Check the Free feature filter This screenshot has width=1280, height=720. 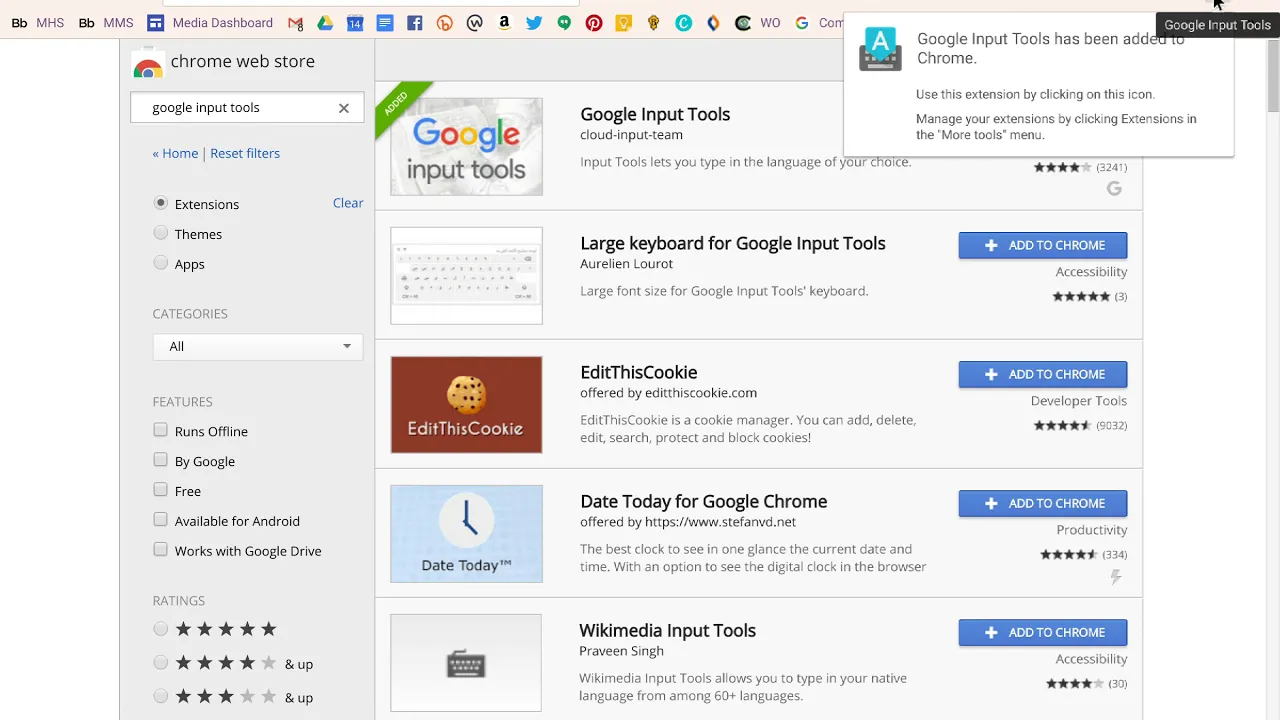click(160, 490)
